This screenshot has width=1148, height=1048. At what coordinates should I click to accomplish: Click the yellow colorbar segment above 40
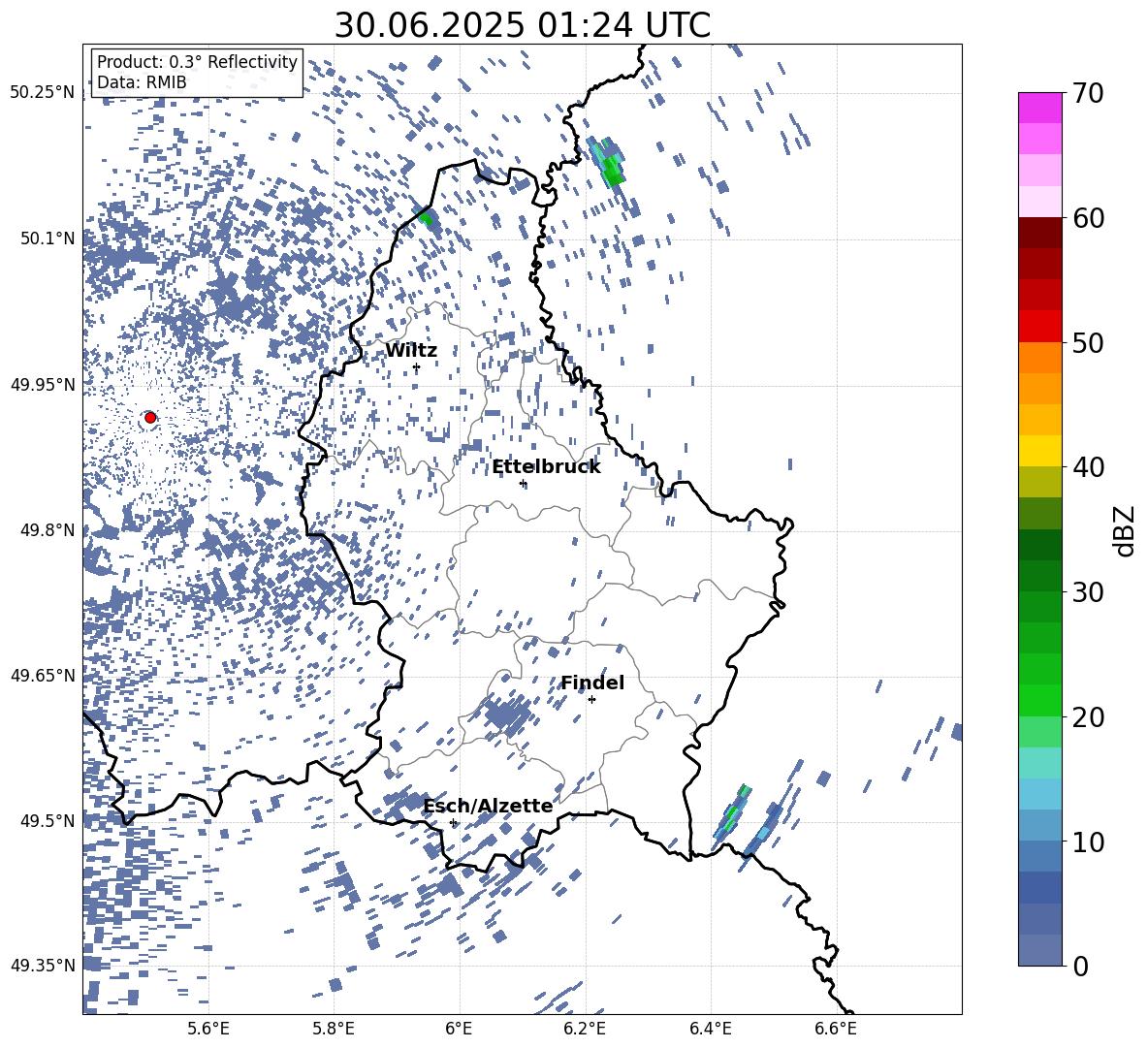pos(1039,451)
